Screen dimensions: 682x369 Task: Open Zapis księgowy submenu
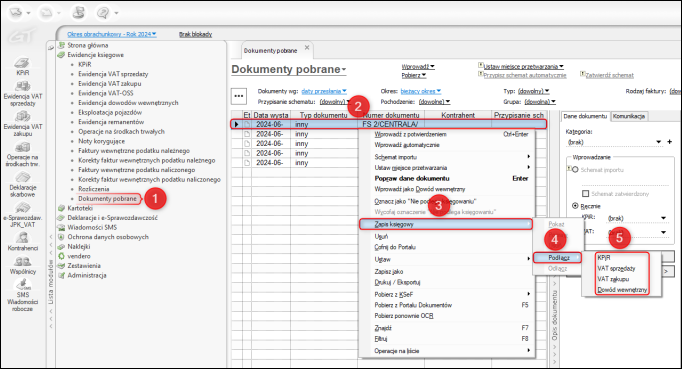click(446, 224)
